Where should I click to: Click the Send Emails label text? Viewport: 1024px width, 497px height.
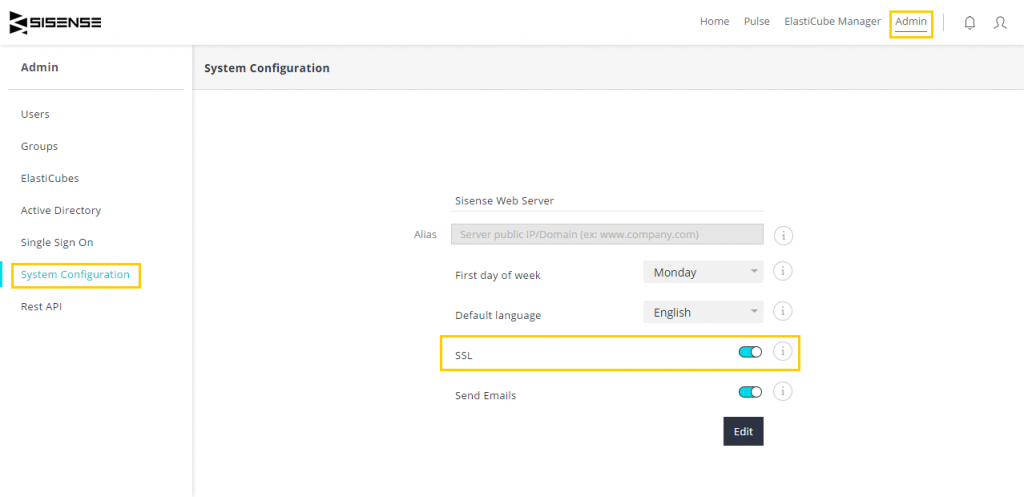click(485, 395)
